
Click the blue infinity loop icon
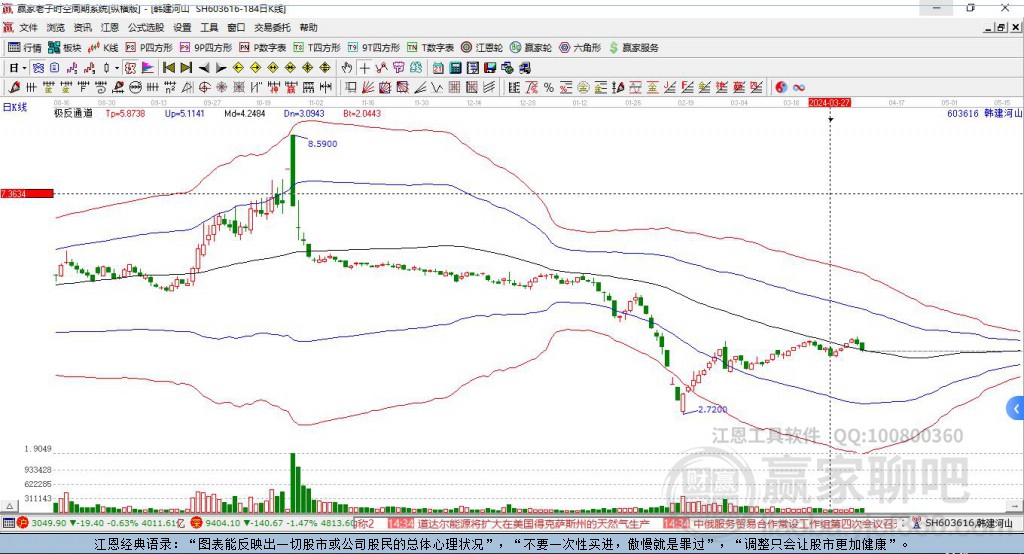pyautogui.click(x=799, y=88)
